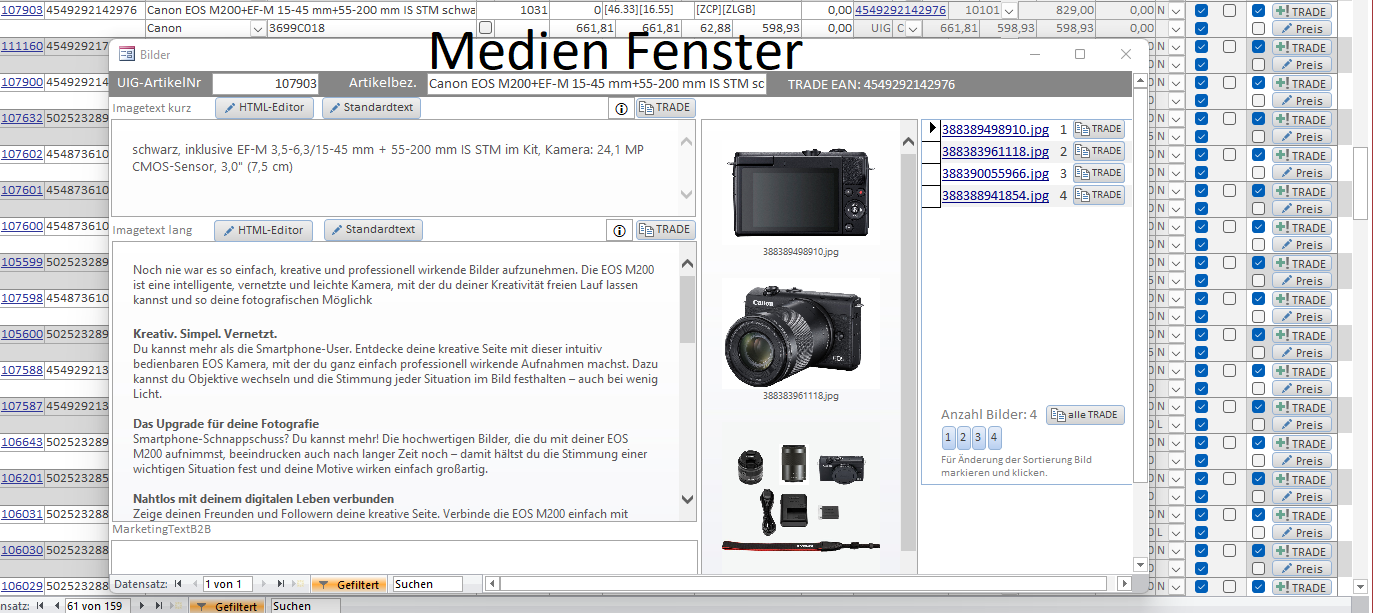
Task: Click the green plus TRADE button in row 107903
Action: point(1301,11)
